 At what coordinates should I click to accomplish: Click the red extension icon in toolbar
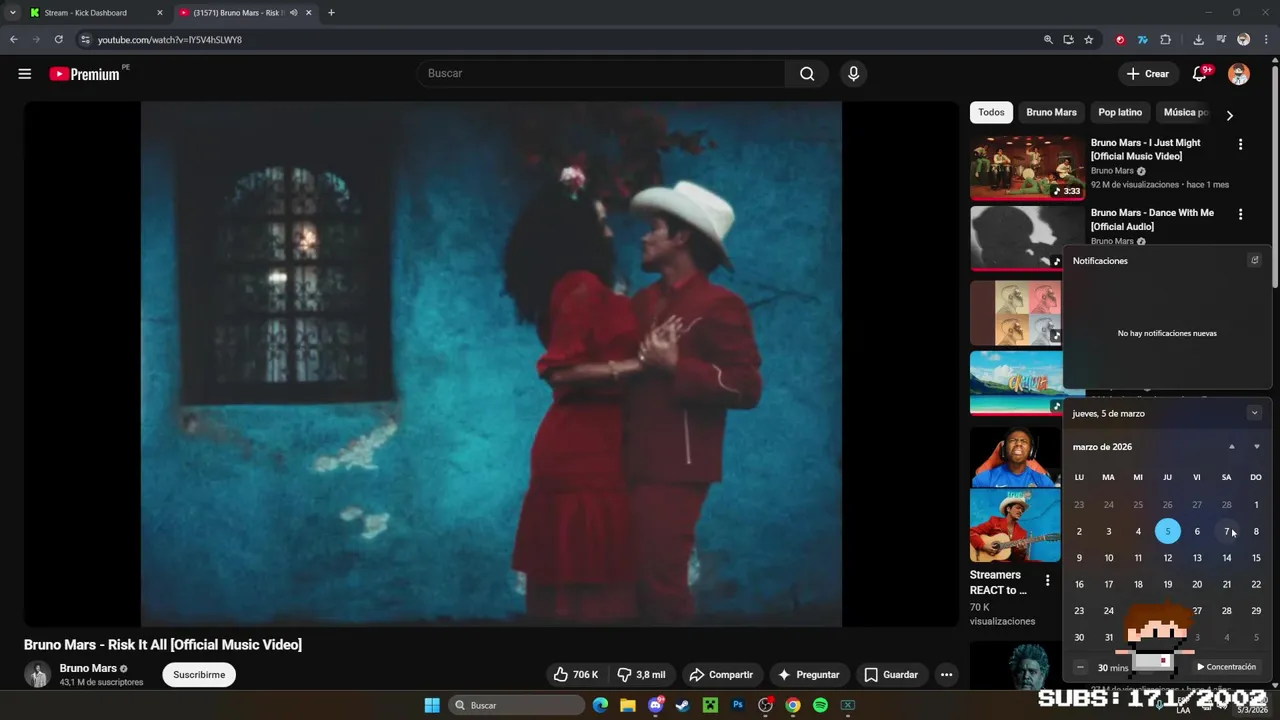(x=1120, y=39)
